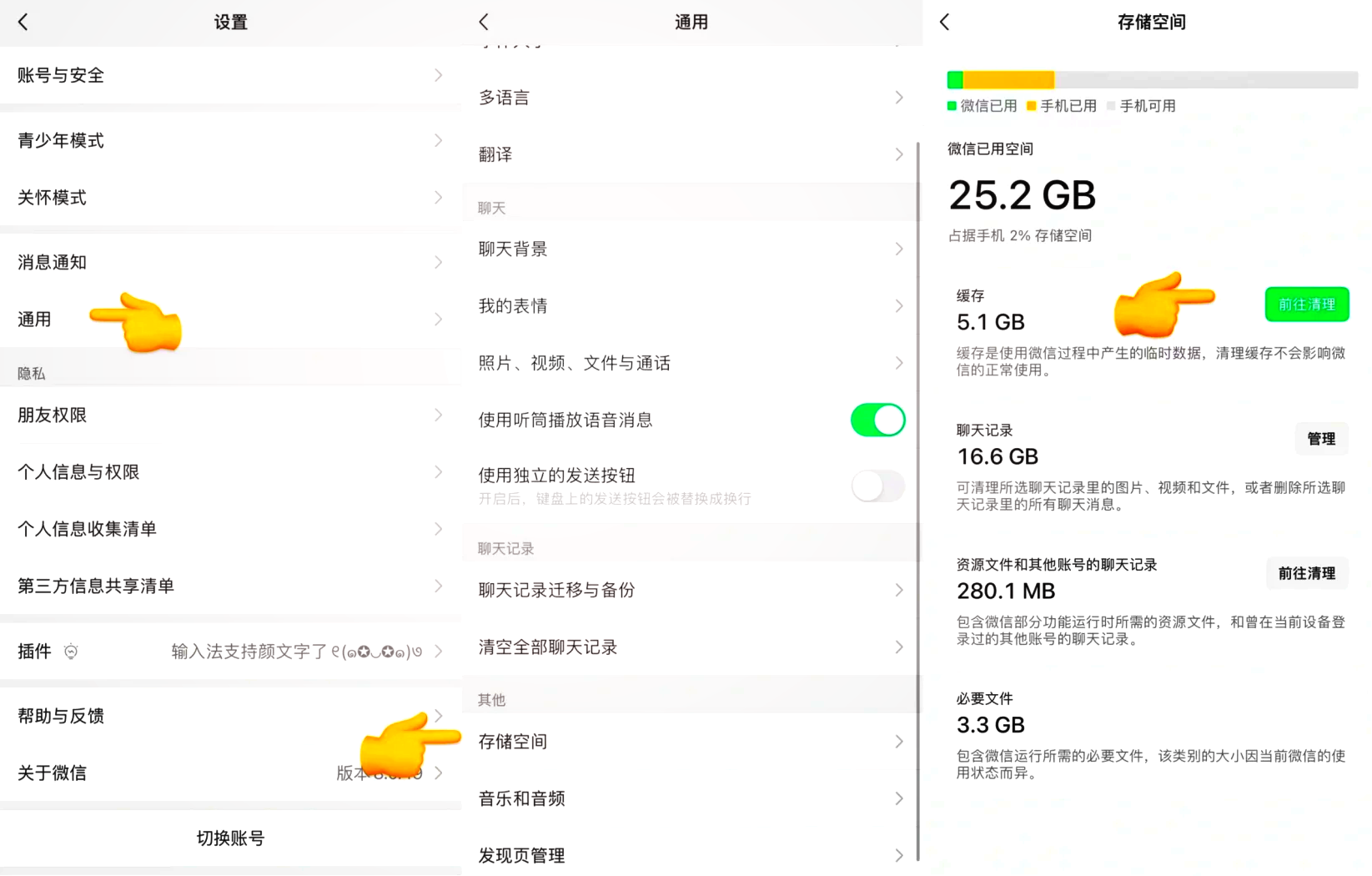Click 前往清理 for 资源文件和其他账号的聊天记录
The height and width of the screenshot is (876, 1372).
(1307, 573)
